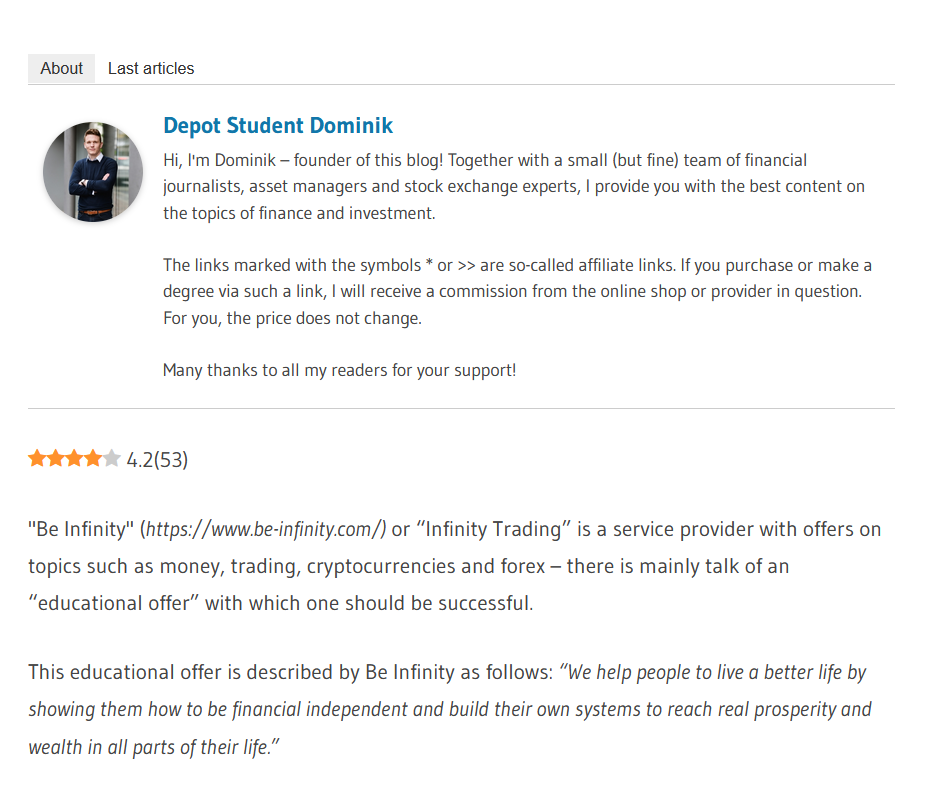
Task: Click the "This educational offer is described" sentence
Action: point(290,672)
